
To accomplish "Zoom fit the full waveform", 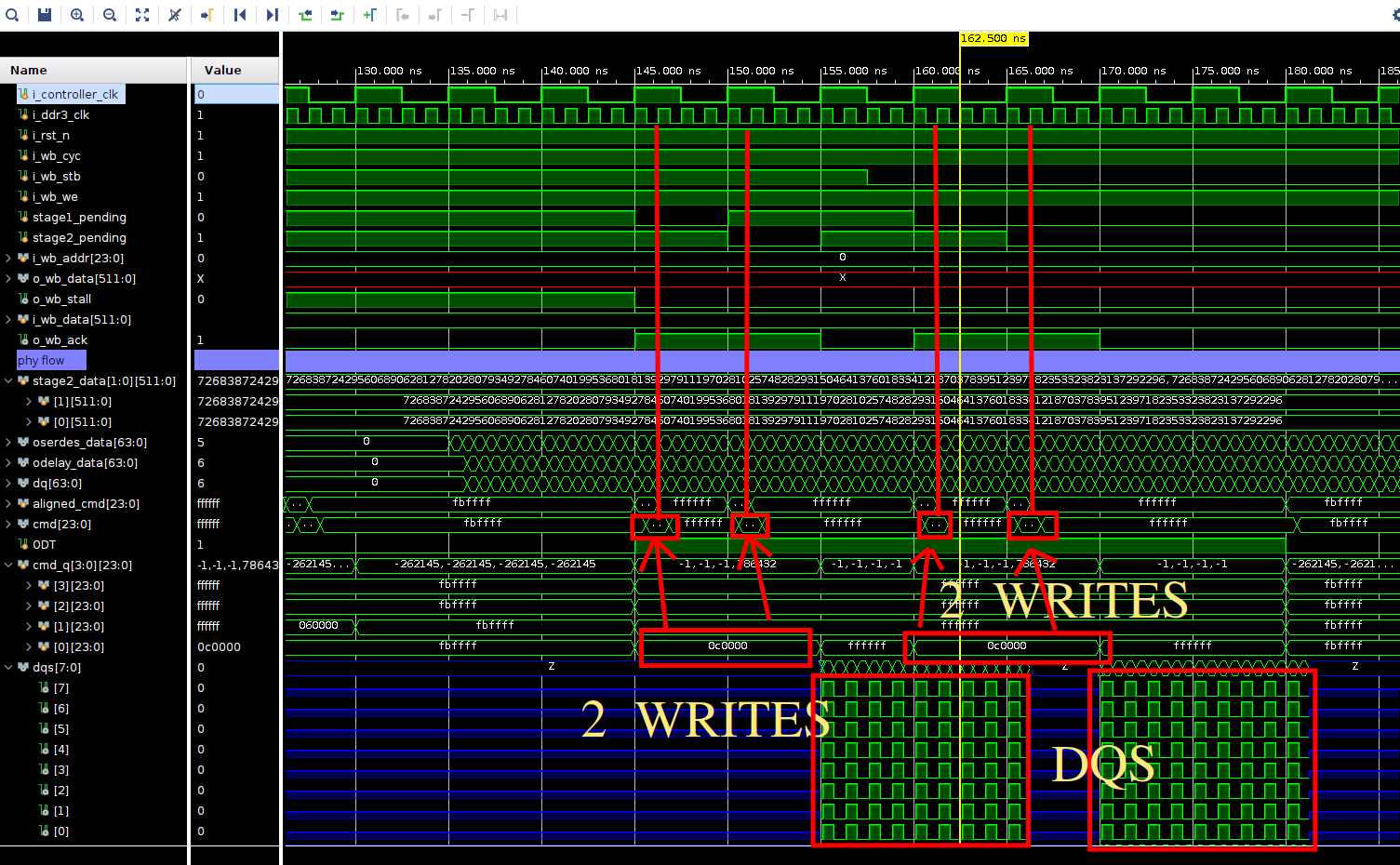I will (x=142, y=15).
